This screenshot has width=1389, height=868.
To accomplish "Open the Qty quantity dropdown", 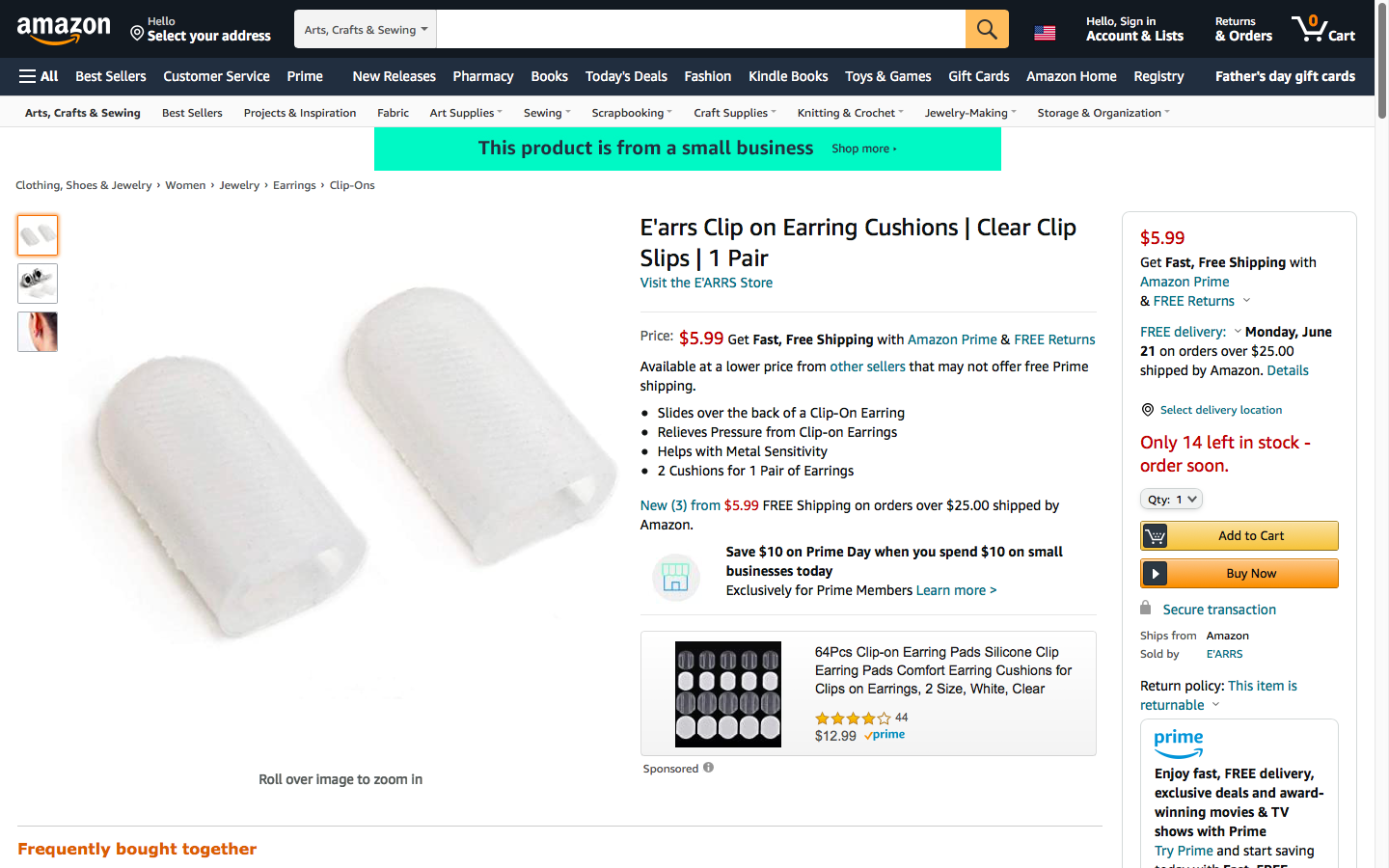I will pyautogui.click(x=1171, y=500).
